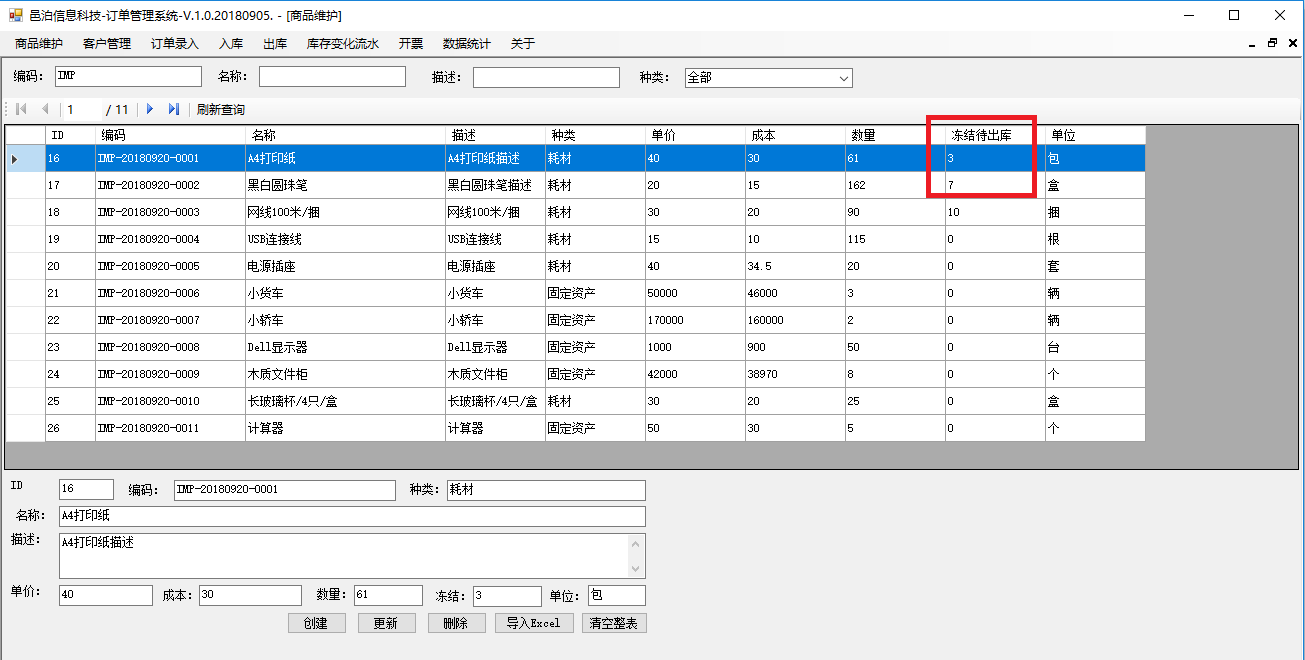Select the USB连接线 name cell

coord(345,239)
